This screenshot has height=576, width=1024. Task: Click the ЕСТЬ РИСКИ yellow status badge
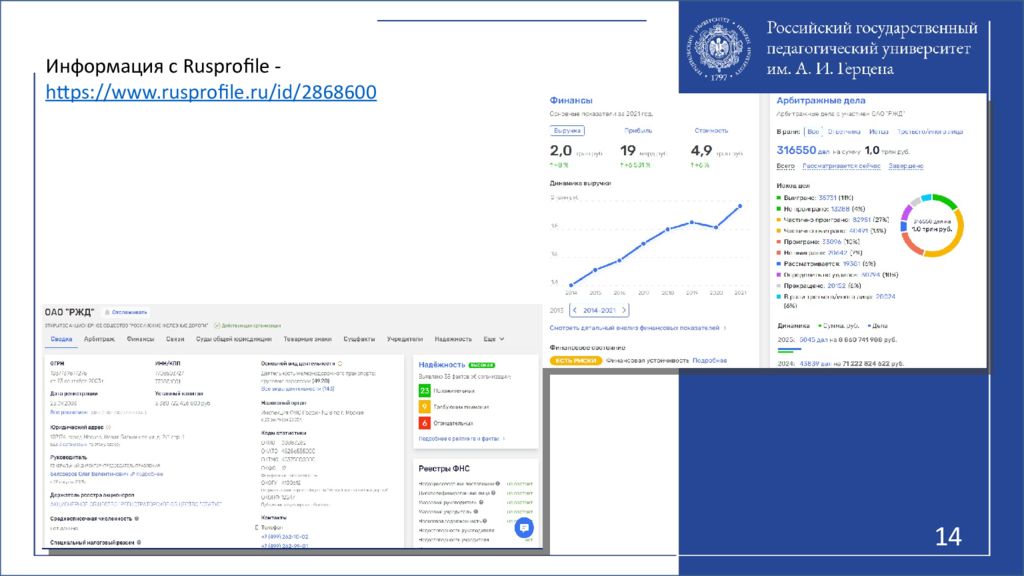[575, 360]
